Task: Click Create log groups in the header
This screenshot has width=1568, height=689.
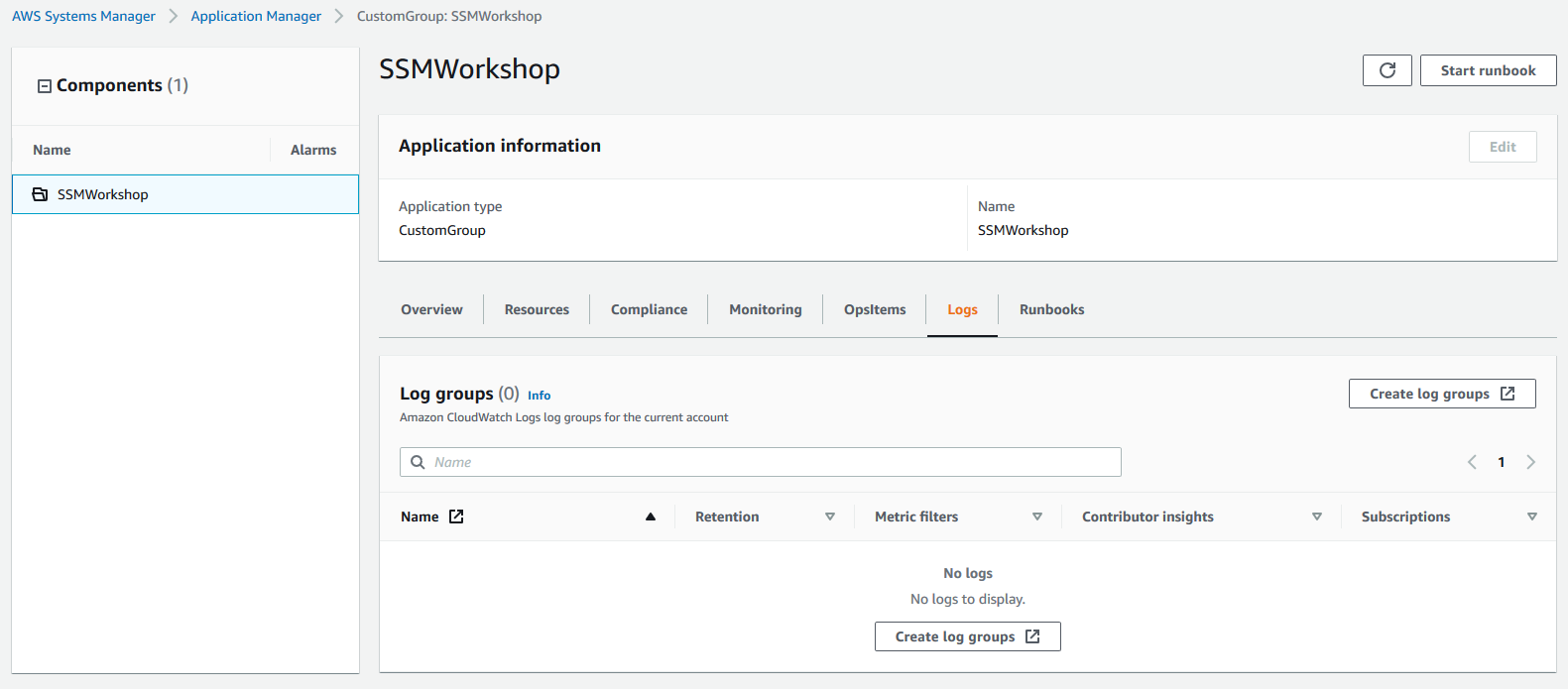Action: pos(1442,394)
